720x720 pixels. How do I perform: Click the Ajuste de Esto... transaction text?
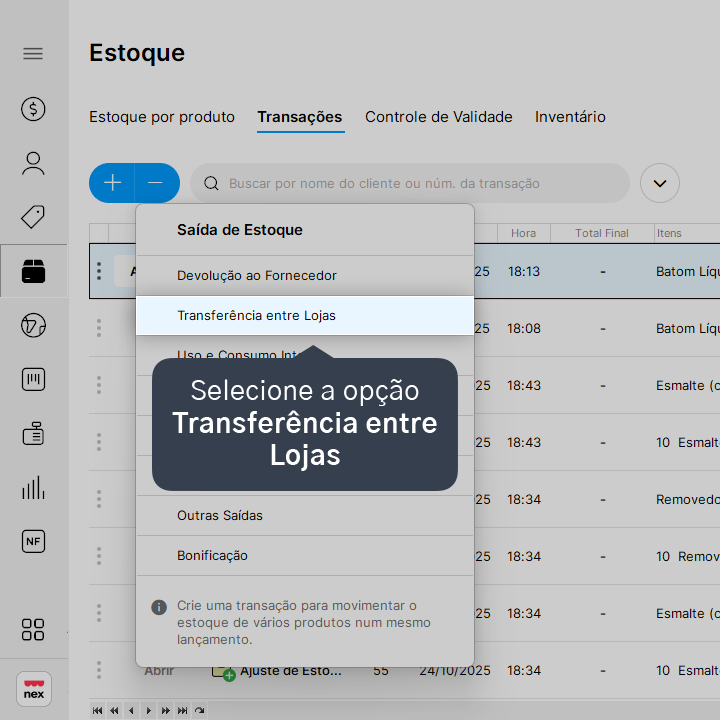291,671
